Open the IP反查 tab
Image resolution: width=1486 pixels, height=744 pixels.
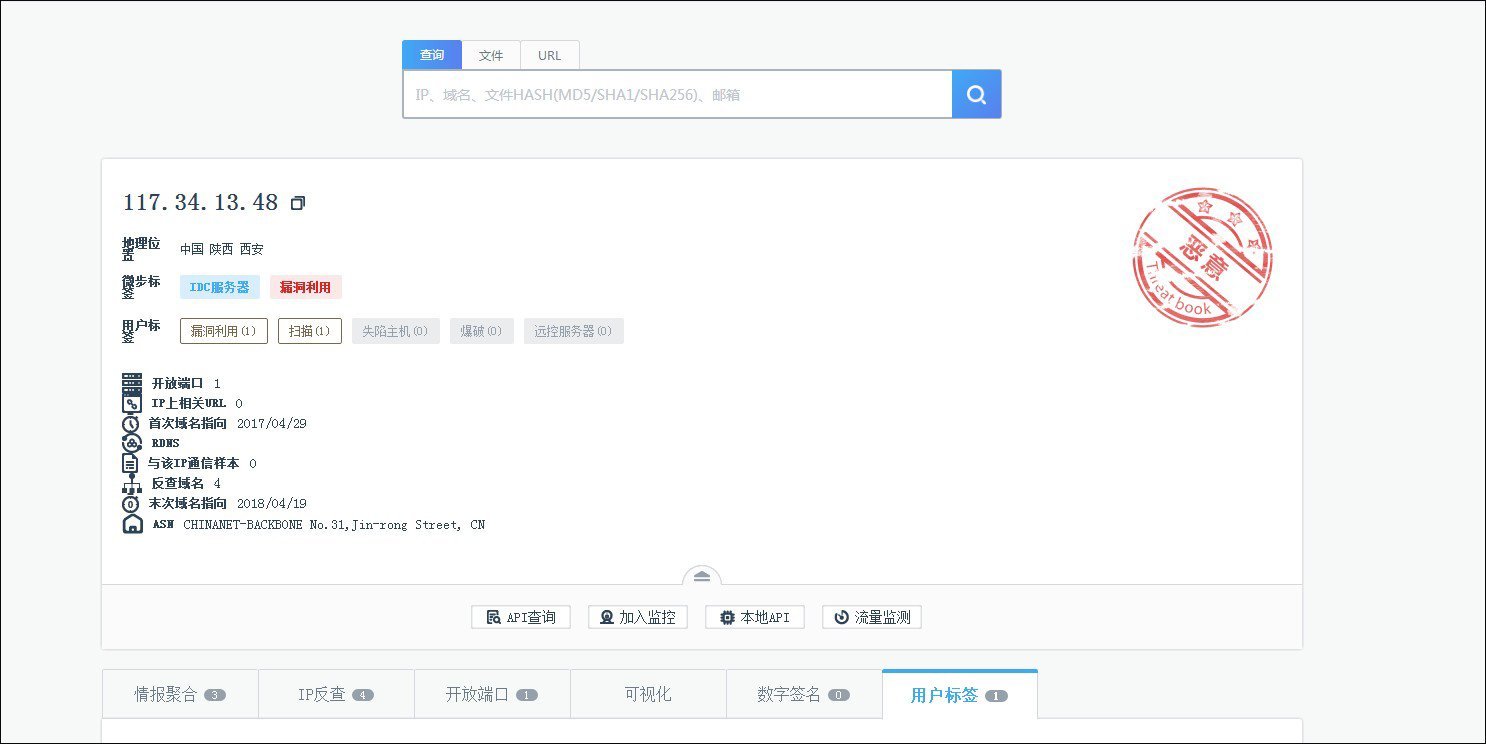(335, 694)
